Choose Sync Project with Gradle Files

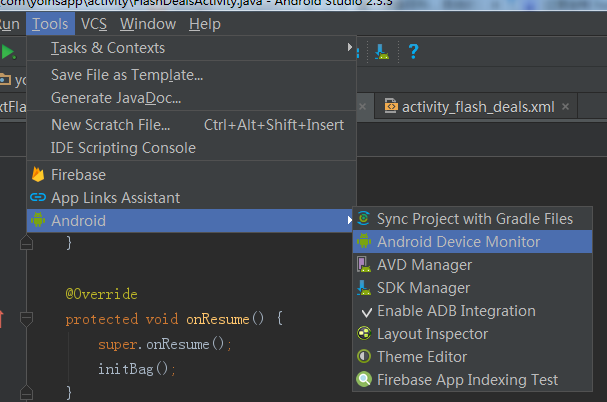[x=475, y=219]
